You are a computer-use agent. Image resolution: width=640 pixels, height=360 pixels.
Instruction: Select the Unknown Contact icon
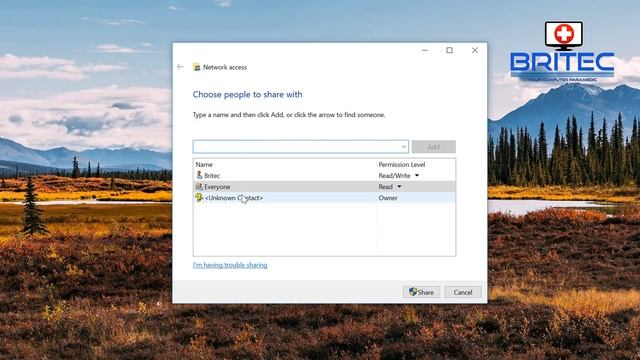pyautogui.click(x=199, y=198)
